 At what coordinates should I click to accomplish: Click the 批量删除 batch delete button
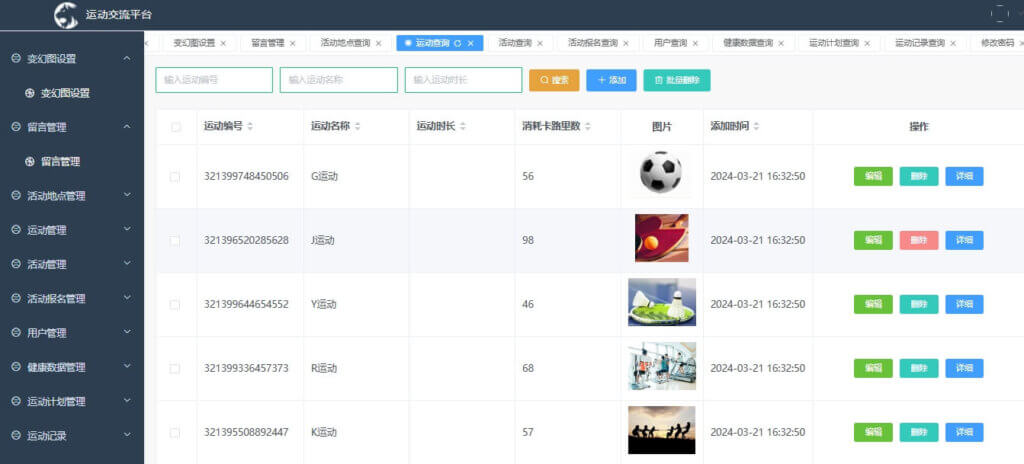click(x=677, y=80)
